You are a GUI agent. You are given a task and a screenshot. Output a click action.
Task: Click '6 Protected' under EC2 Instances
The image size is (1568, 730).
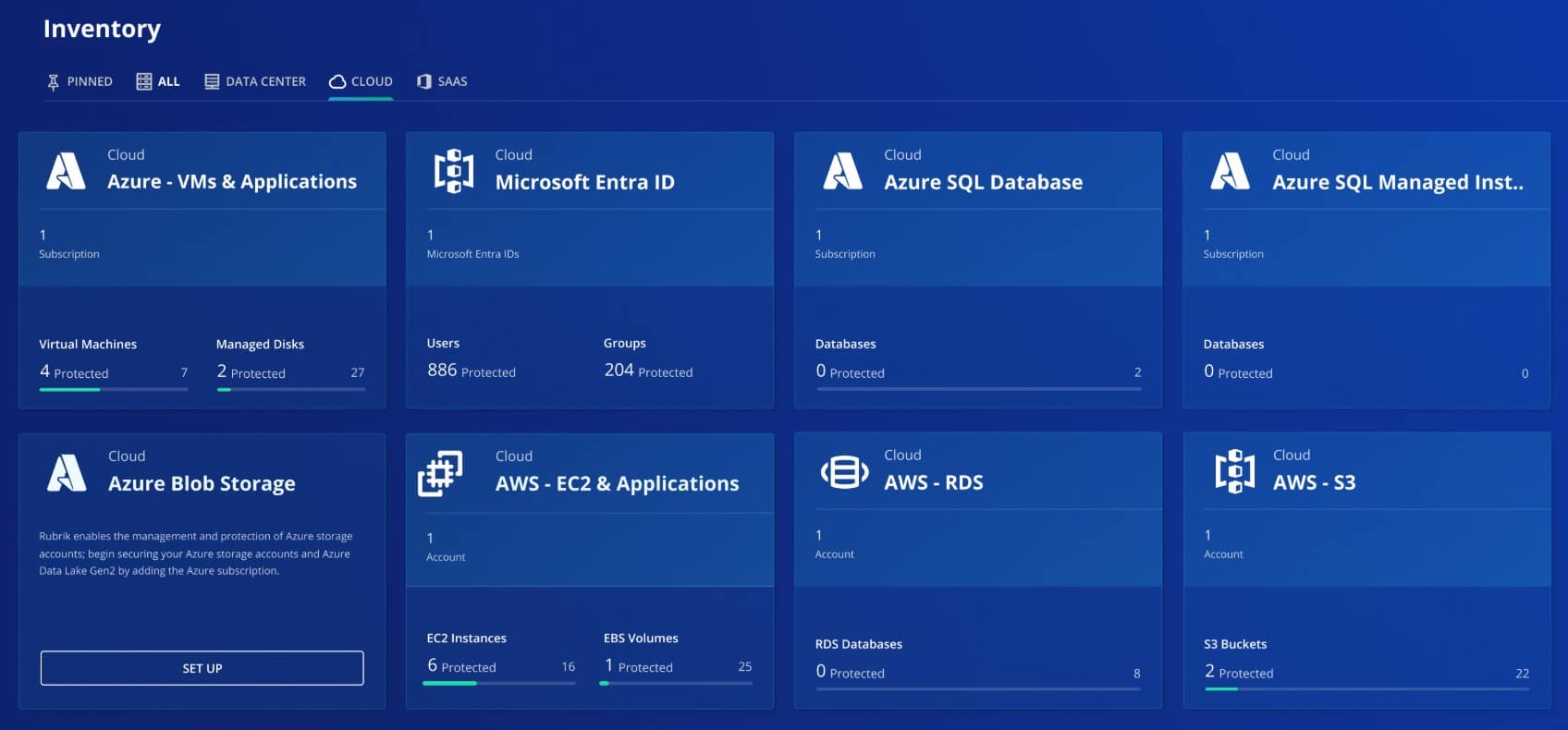click(x=461, y=665)
